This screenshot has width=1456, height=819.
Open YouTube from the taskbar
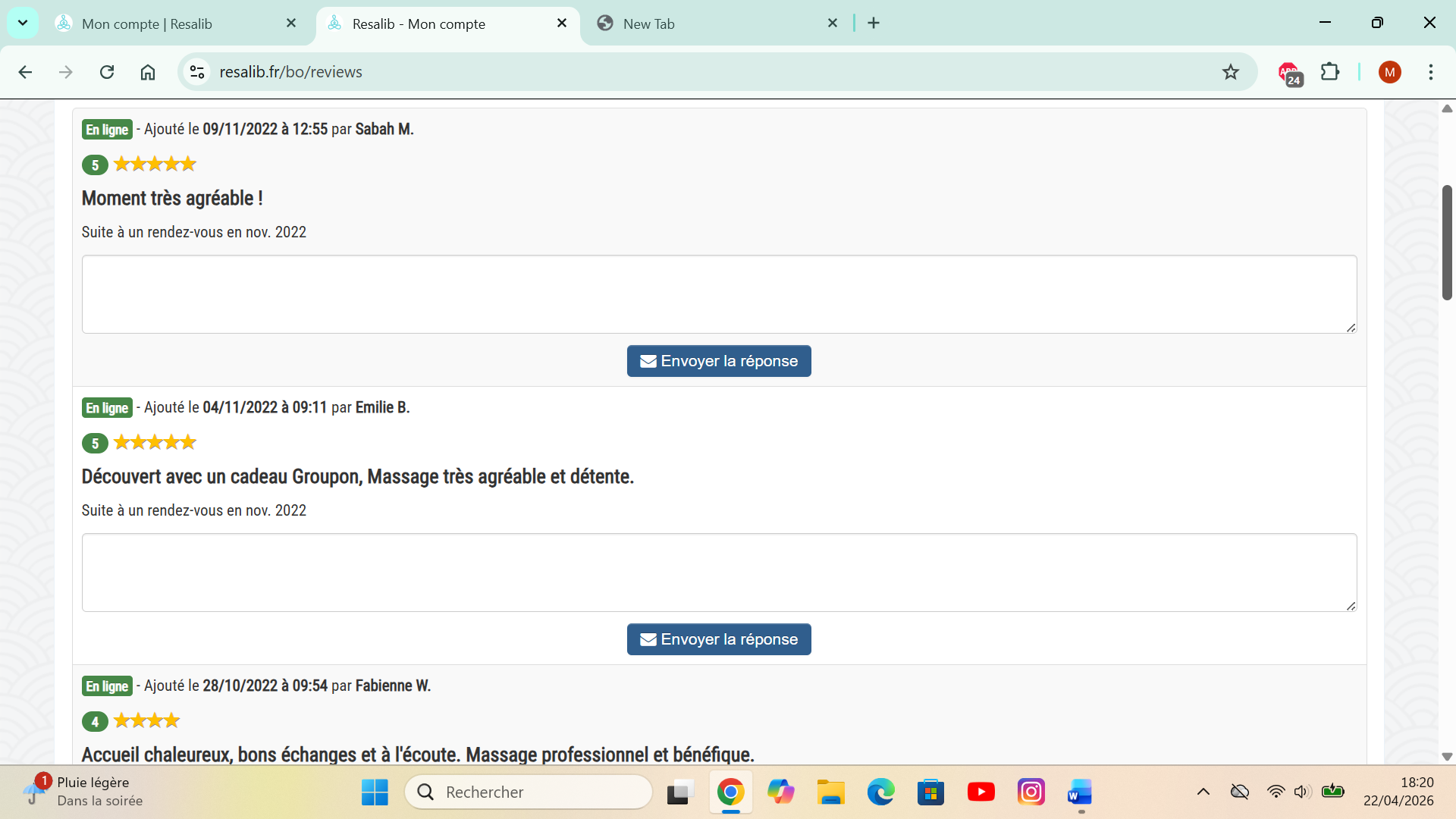(981, 792)
